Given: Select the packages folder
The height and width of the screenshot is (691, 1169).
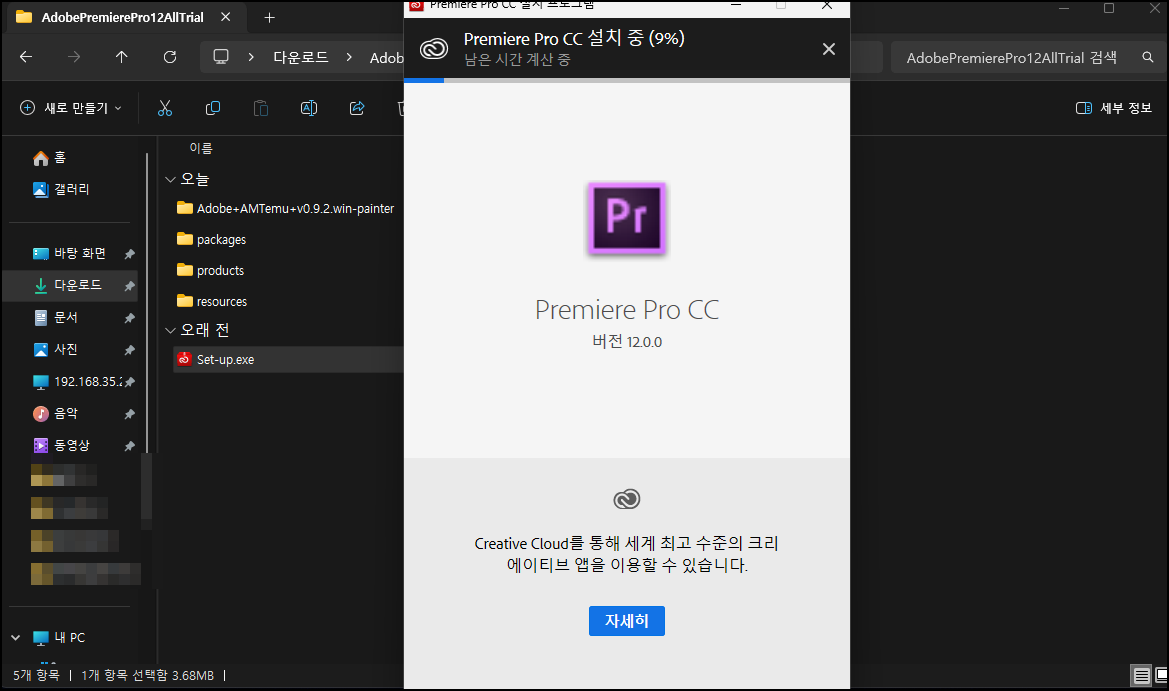Looking at the screenshot, I should point(212,239).
